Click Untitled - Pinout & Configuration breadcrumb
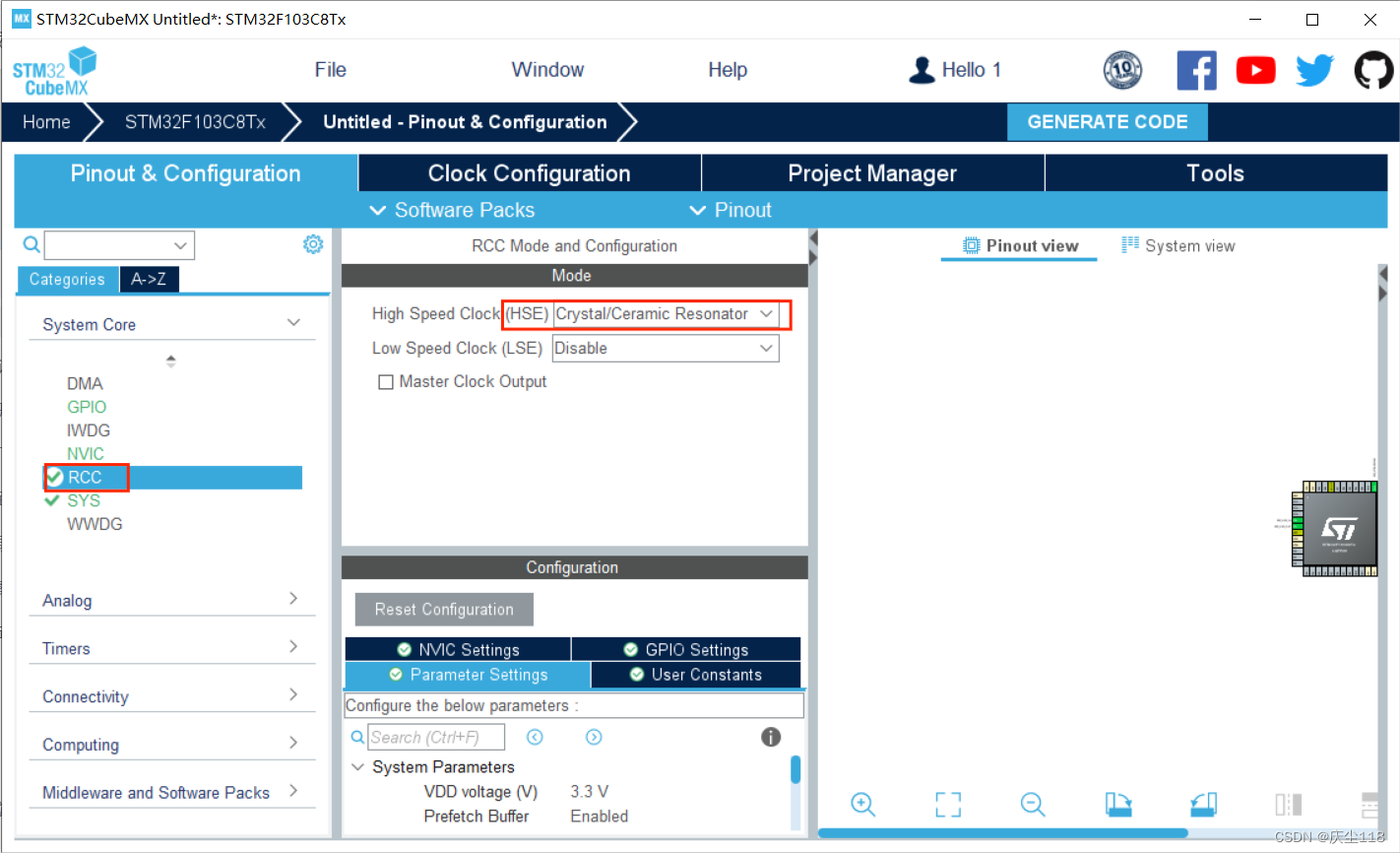This screenshot has width=1400, height=853. [x=465, y=122]
